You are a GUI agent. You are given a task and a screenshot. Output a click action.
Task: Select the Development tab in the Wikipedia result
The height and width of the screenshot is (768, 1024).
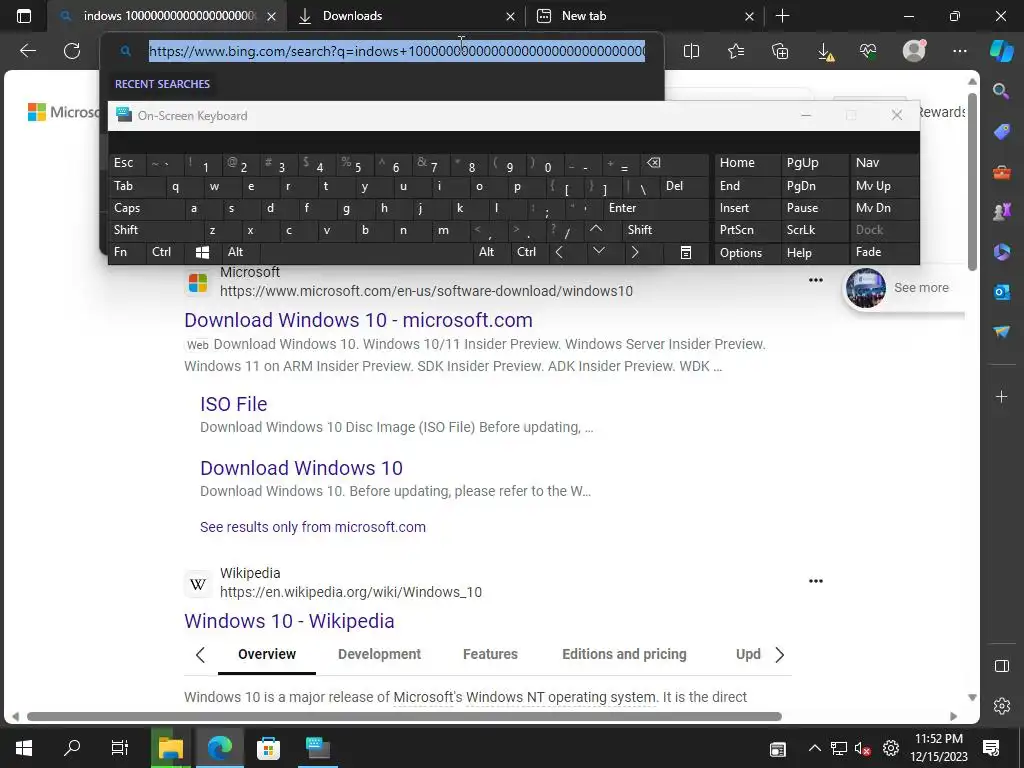point(379,654)
